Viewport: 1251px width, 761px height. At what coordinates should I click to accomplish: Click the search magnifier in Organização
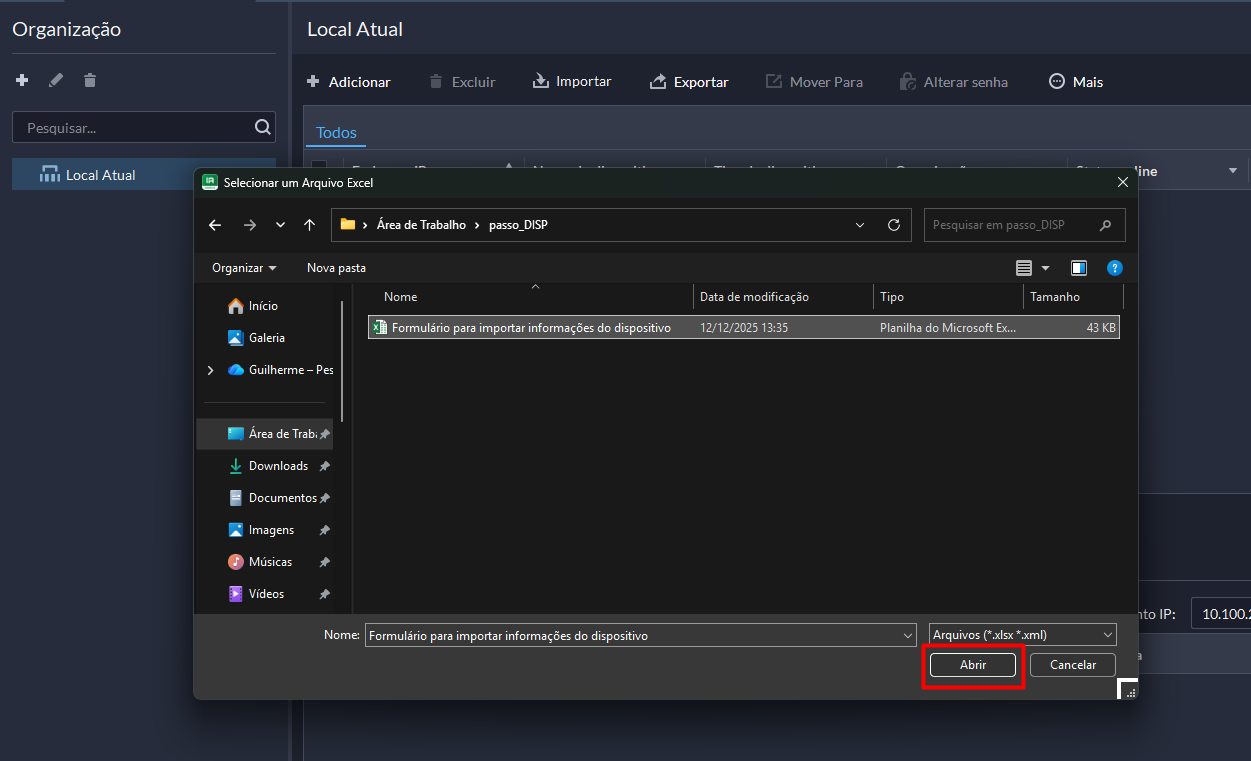point(262,127)
